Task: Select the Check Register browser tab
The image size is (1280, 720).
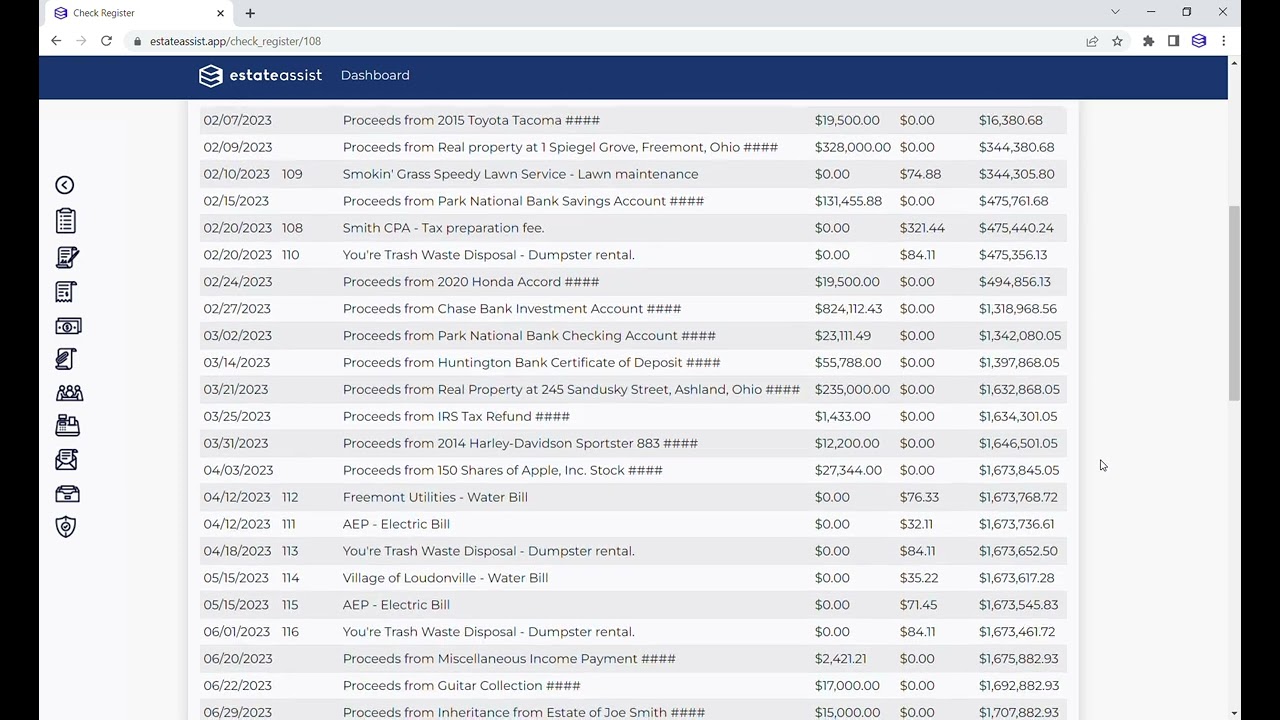Action: click(x=139, y=13)
